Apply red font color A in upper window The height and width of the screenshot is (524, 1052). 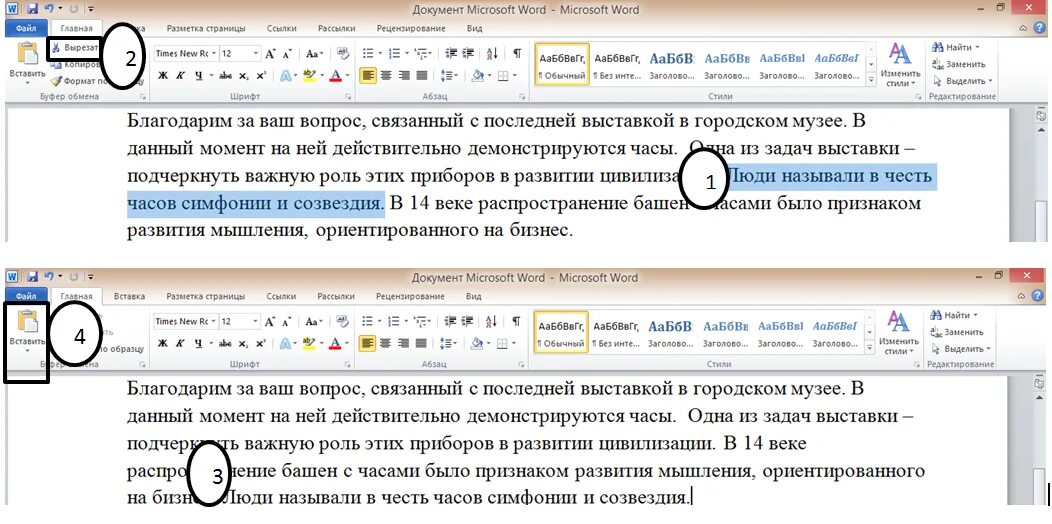(335, 76)
